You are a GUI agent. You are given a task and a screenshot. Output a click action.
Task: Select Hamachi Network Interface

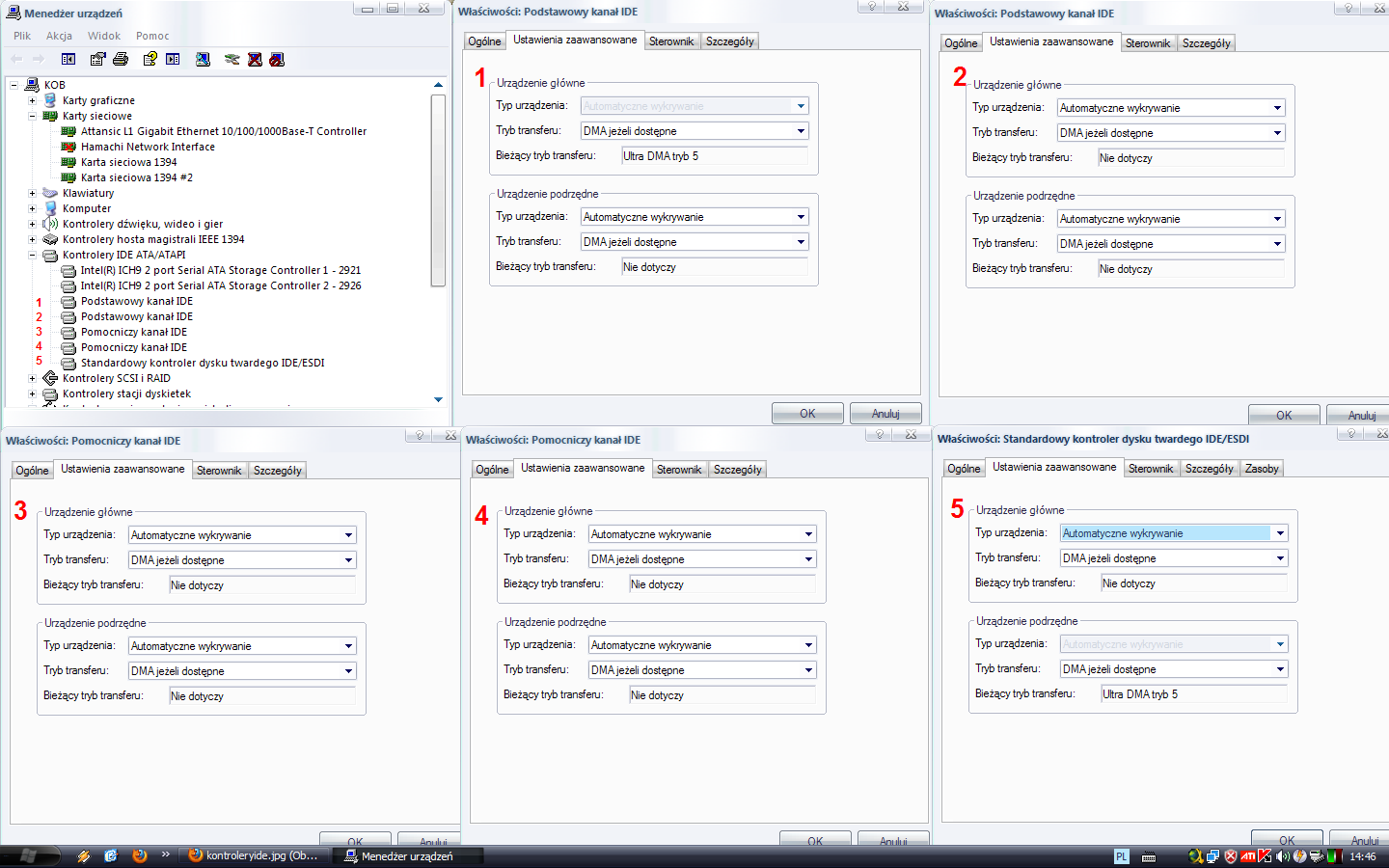tap(148, 147)
